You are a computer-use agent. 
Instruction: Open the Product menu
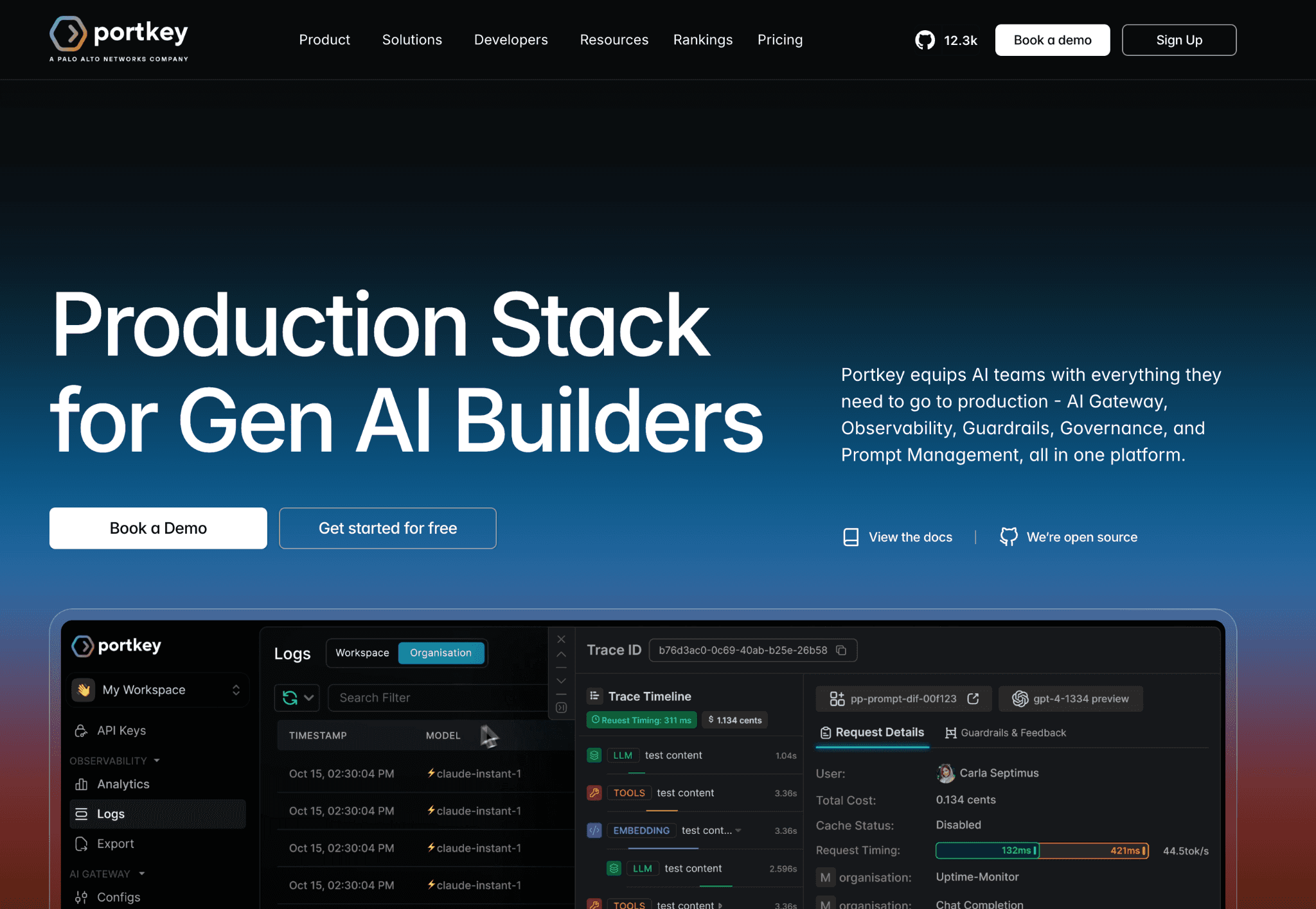pyautogui.click(x=325, y=40)
